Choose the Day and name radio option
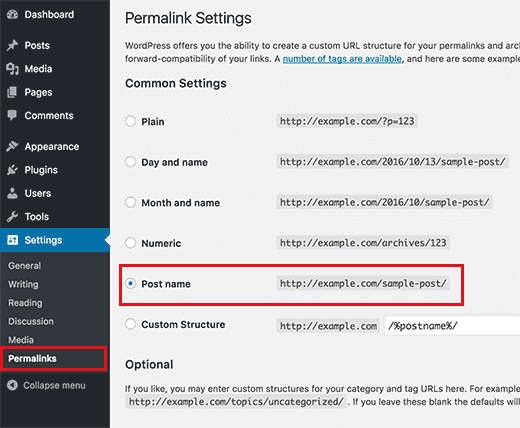 pyautogui.click(x=130, y=162)
